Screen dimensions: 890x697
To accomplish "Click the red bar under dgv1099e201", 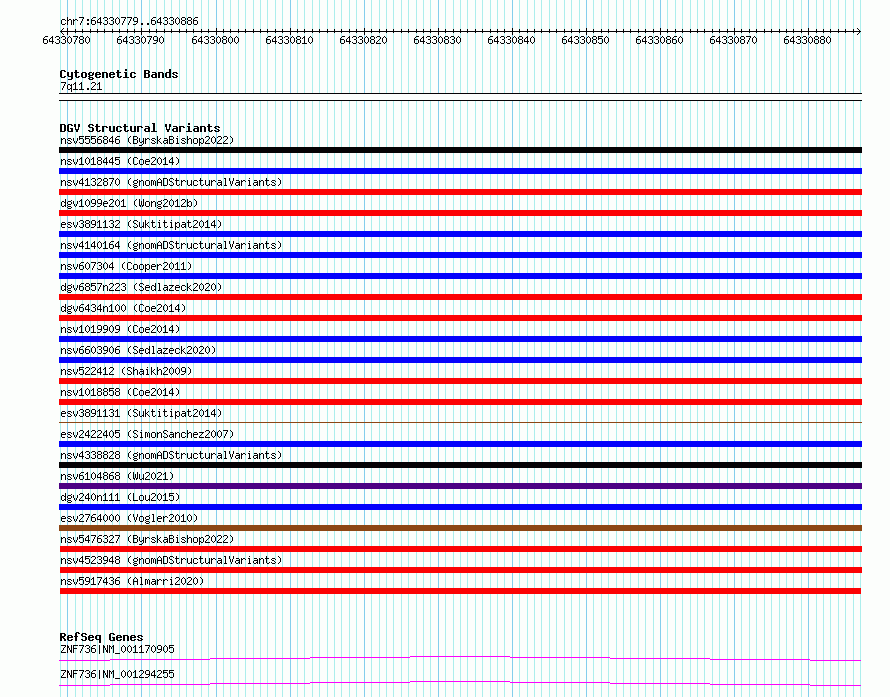I will [x=460, y=213].
